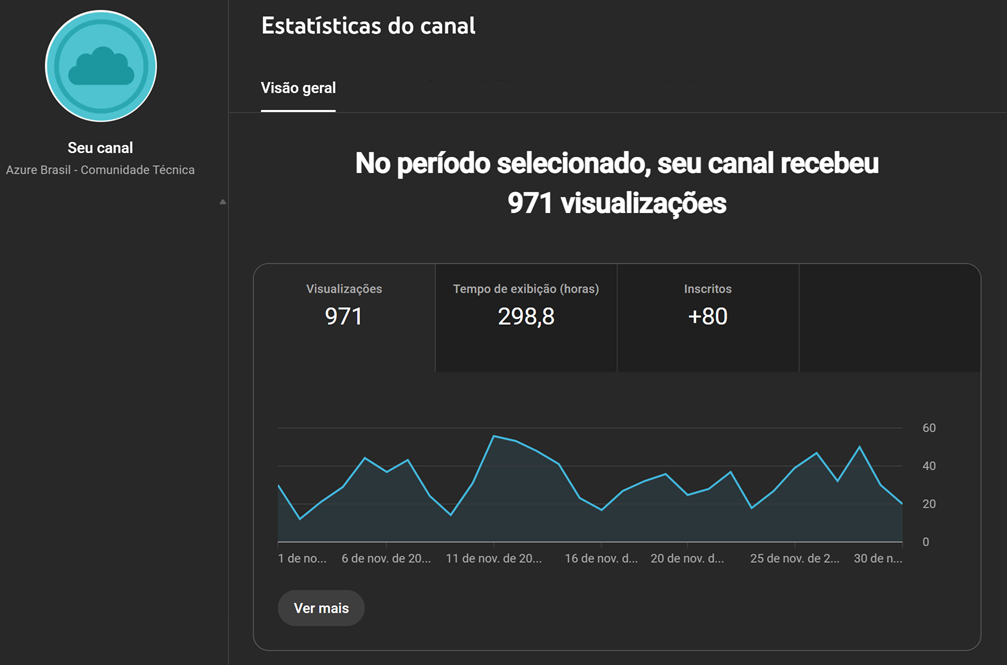Open the Visão geral tab
This screenshot has height=665, width=1007.
click(298, 88)
